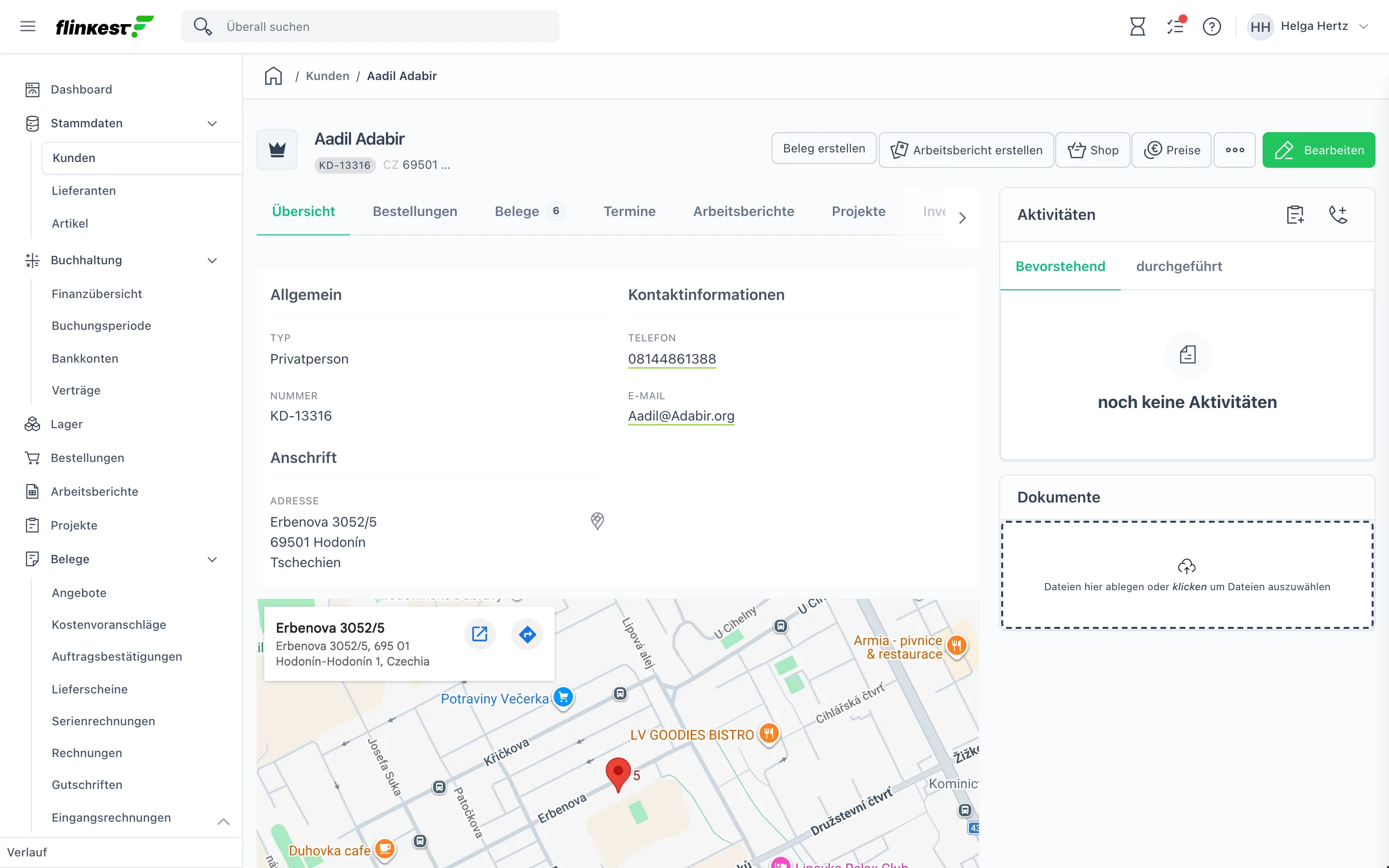Open Verträge in the sidebar

pyautogui.click(x=76, y=391)
